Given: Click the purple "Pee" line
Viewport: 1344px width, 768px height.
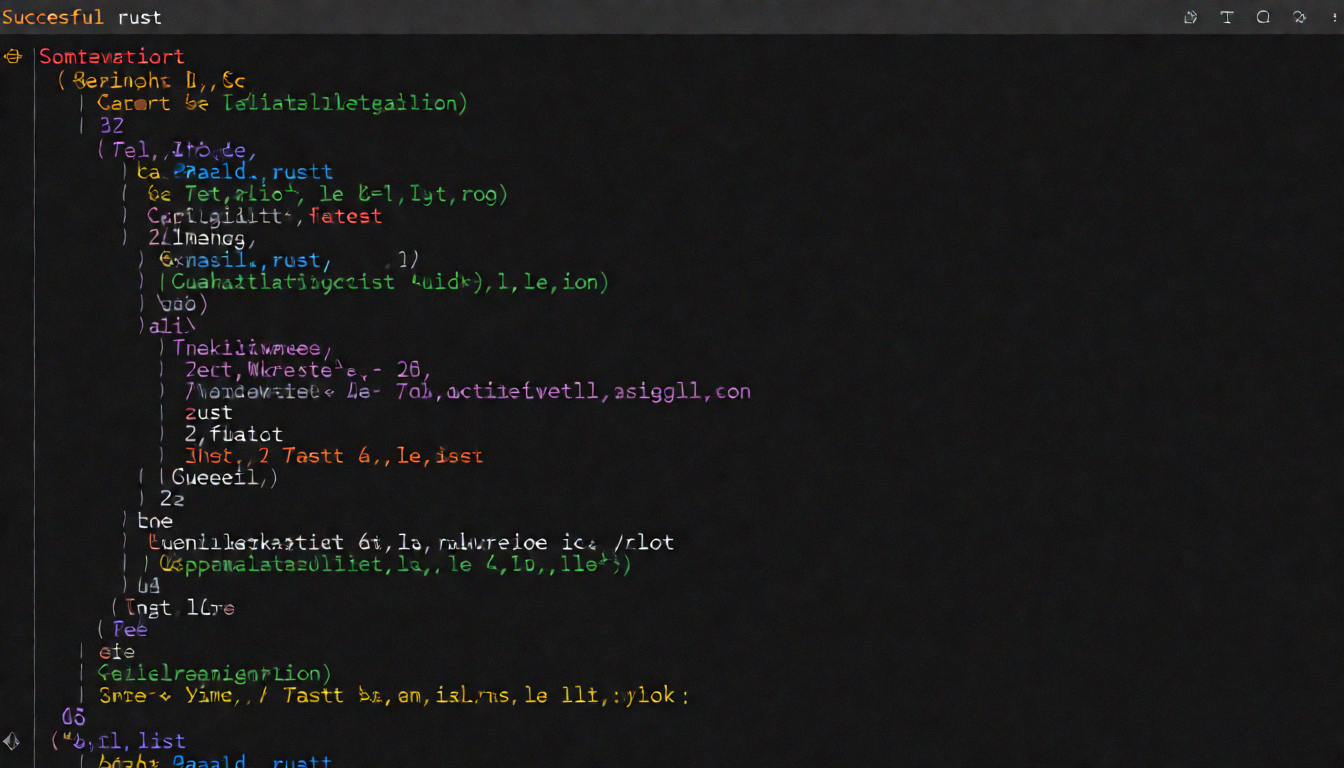Looking at the screenshot, I should click(x=130, y=629).
